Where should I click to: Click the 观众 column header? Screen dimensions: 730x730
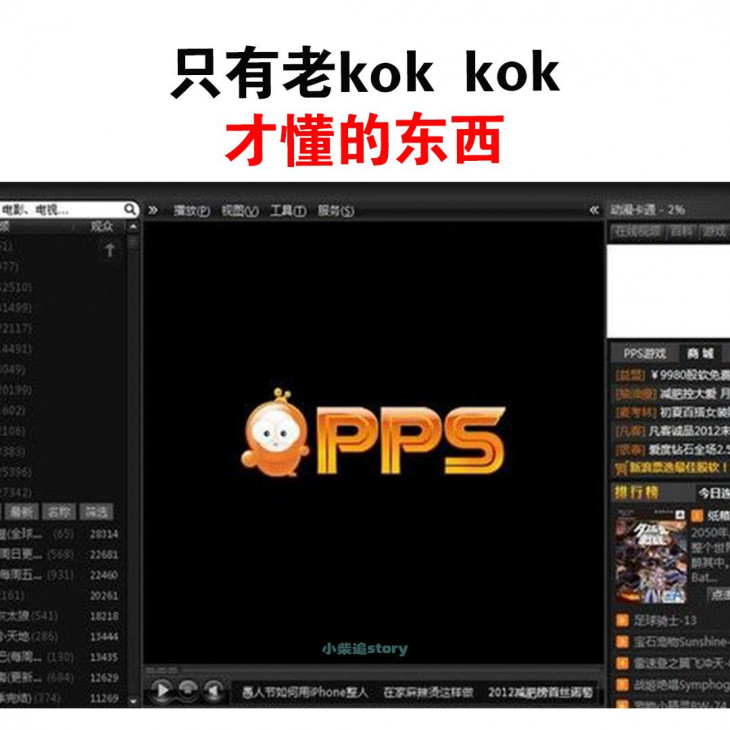[102, 226]
